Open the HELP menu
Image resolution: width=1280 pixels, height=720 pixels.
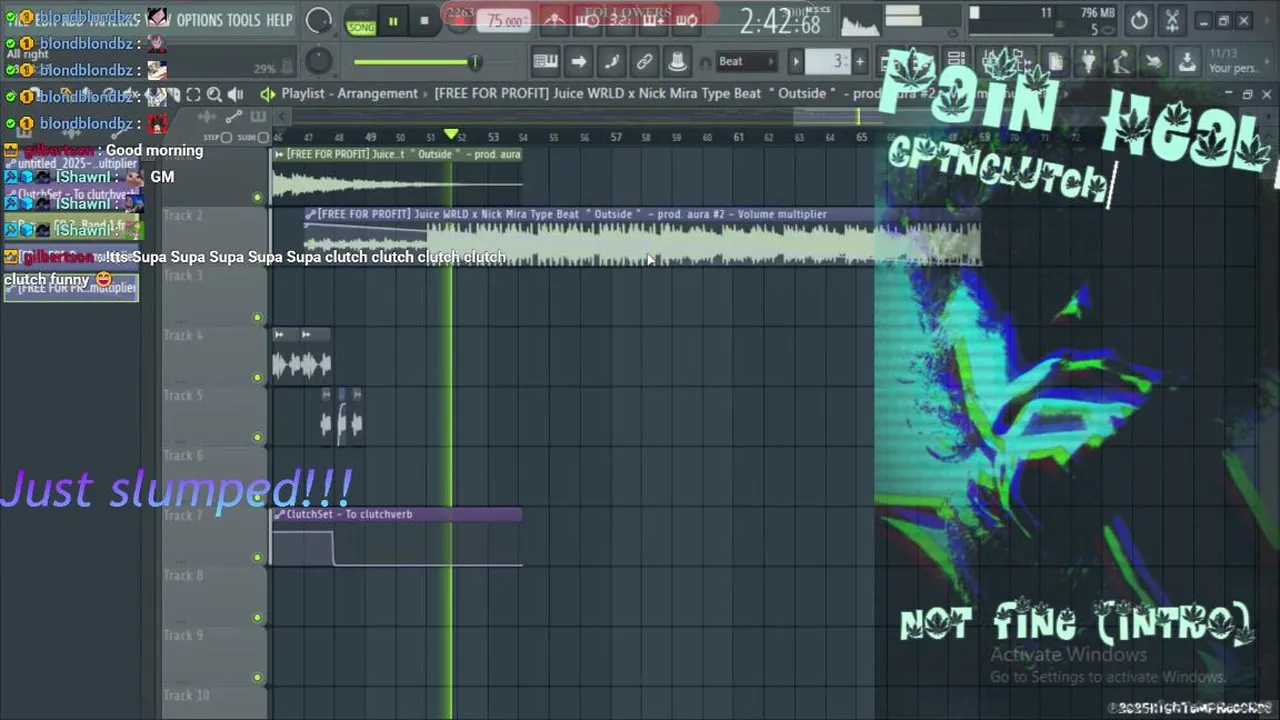(279, 20)
